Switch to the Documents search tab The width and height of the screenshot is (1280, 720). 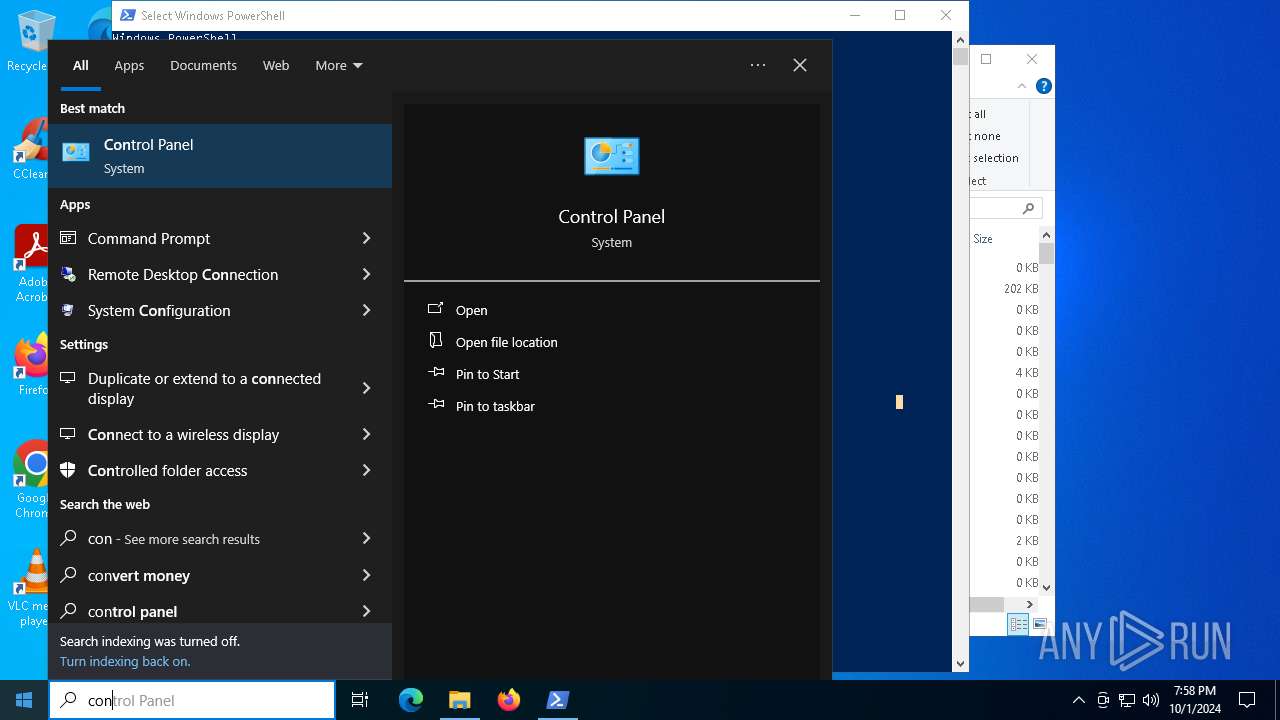[x=203, y=65]
